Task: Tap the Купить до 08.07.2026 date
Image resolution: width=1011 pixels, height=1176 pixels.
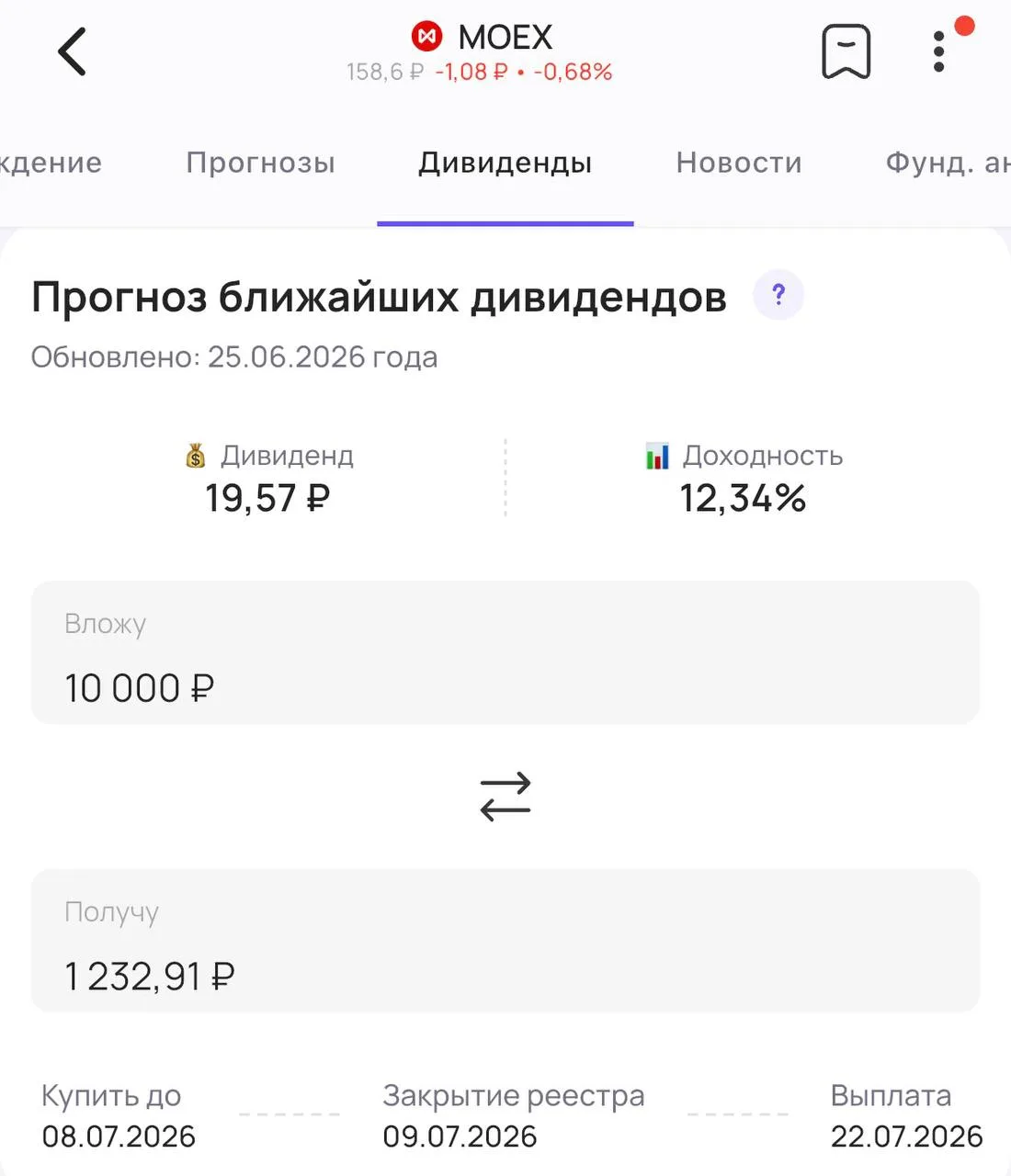Action: click(119, 1136)
